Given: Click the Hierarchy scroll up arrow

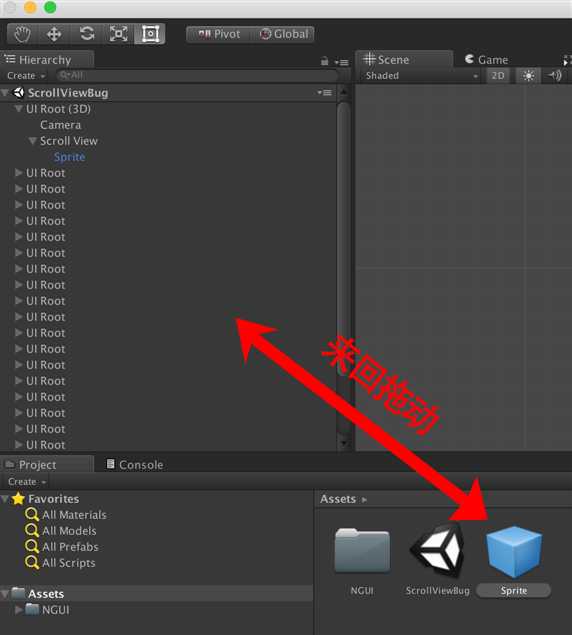Looking at the screenshot, I should point(344,92).
